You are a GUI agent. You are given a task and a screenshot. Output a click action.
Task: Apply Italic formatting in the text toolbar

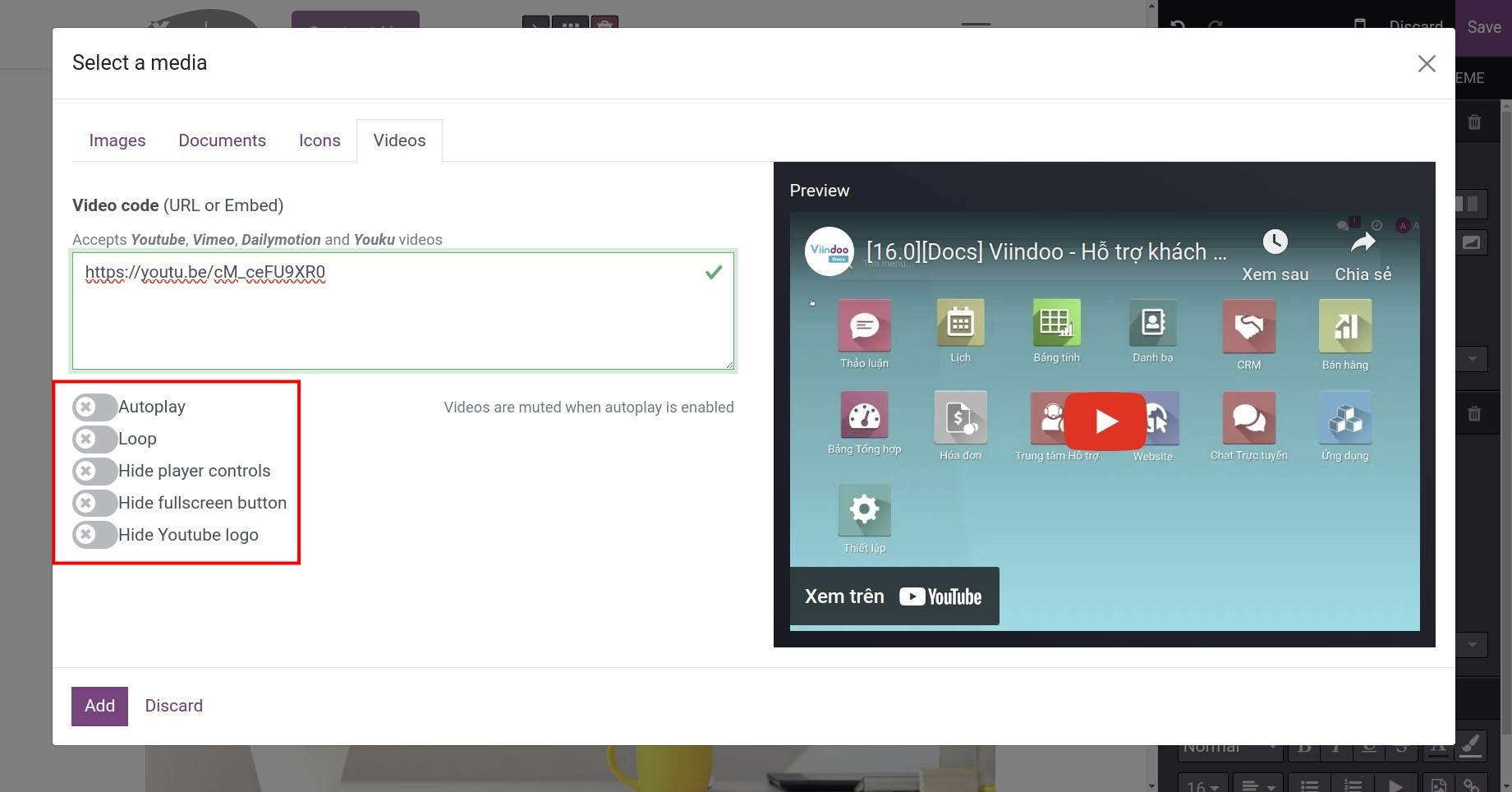click(1336, 748)
